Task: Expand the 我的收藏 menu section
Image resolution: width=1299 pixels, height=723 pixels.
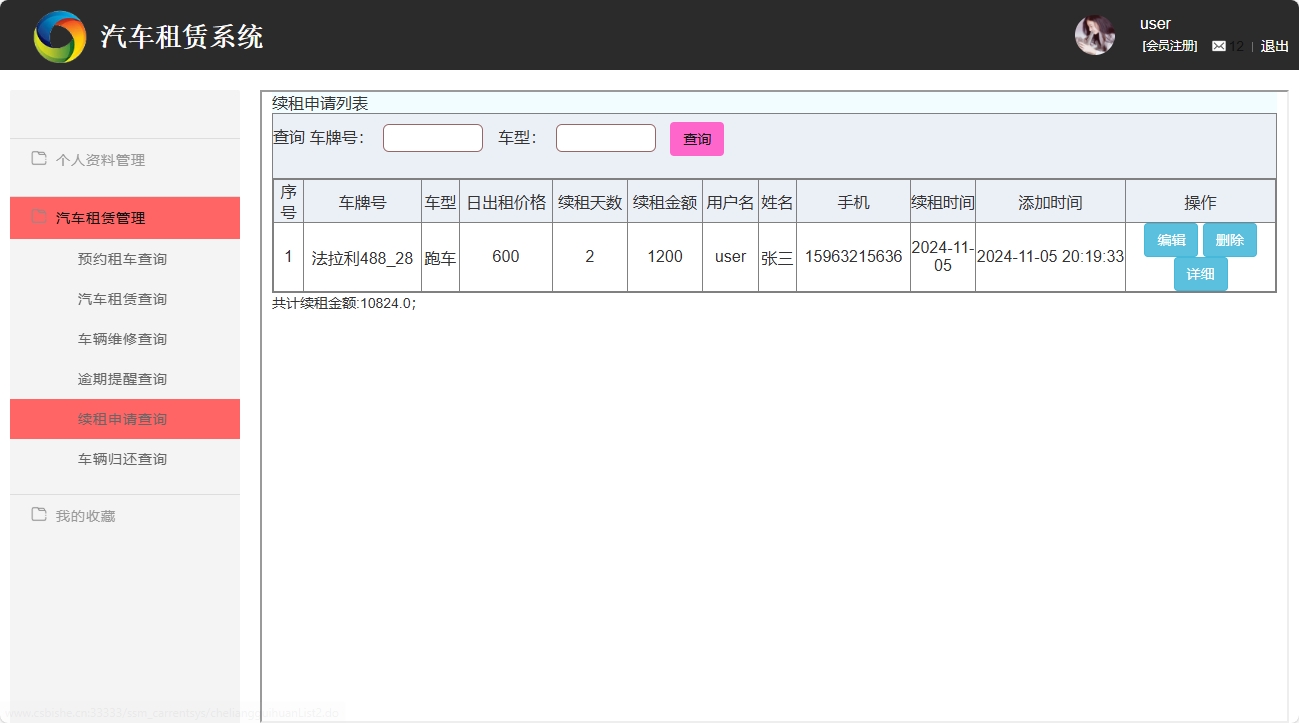Action: tap(86, 516)
